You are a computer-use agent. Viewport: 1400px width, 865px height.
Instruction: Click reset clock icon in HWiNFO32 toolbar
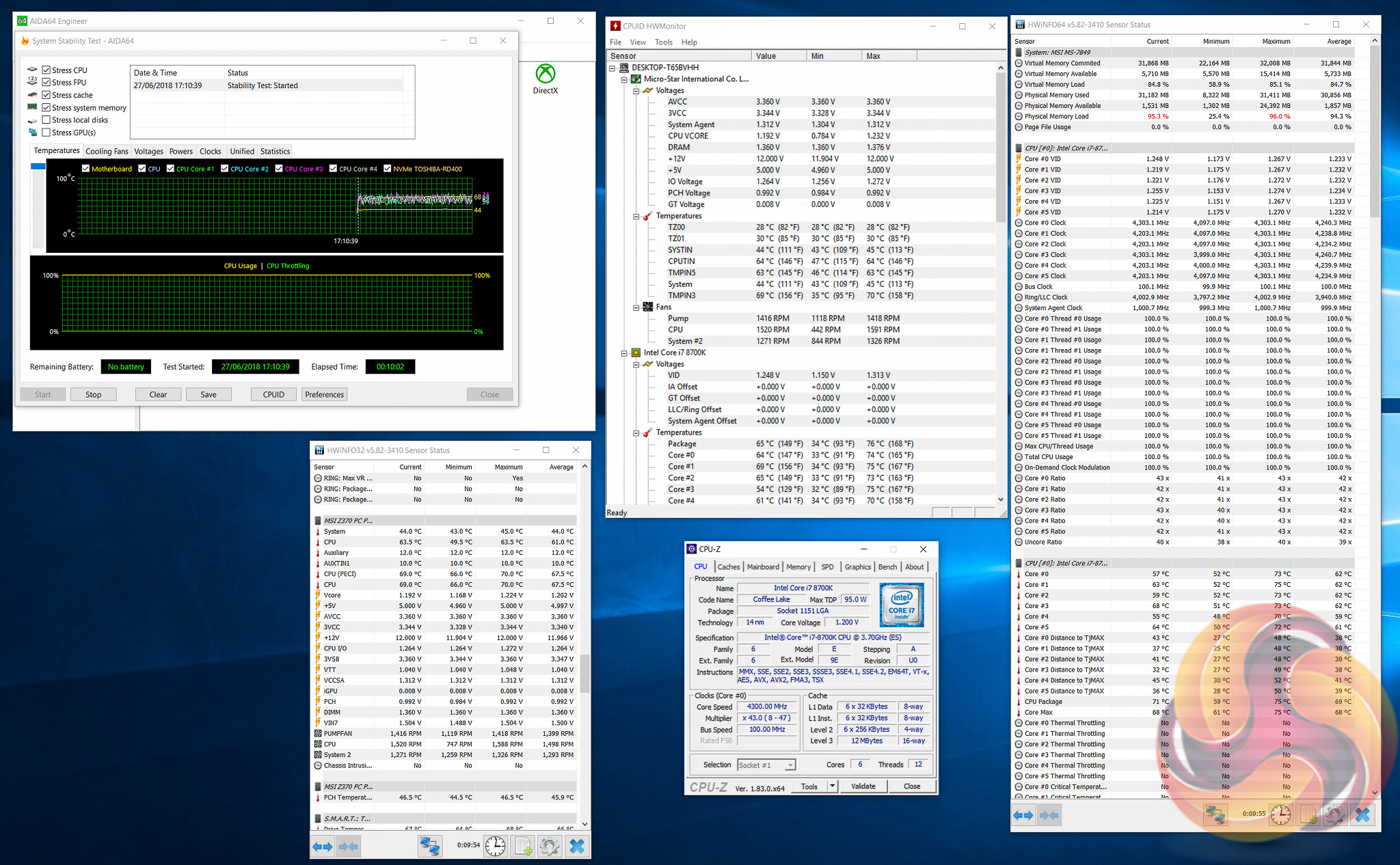tap(496, 847)
